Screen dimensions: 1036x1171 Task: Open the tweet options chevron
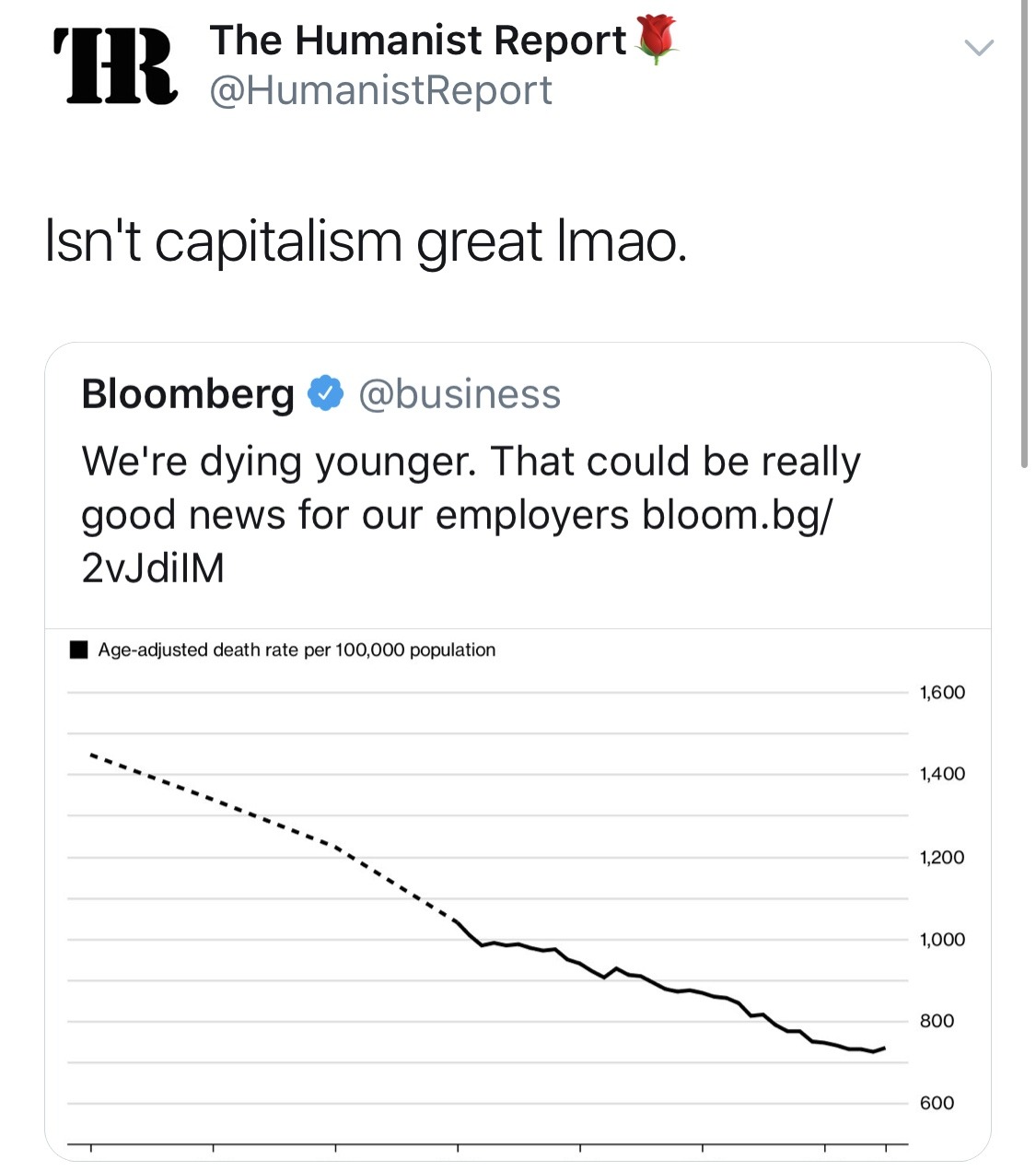pos(978,47)
